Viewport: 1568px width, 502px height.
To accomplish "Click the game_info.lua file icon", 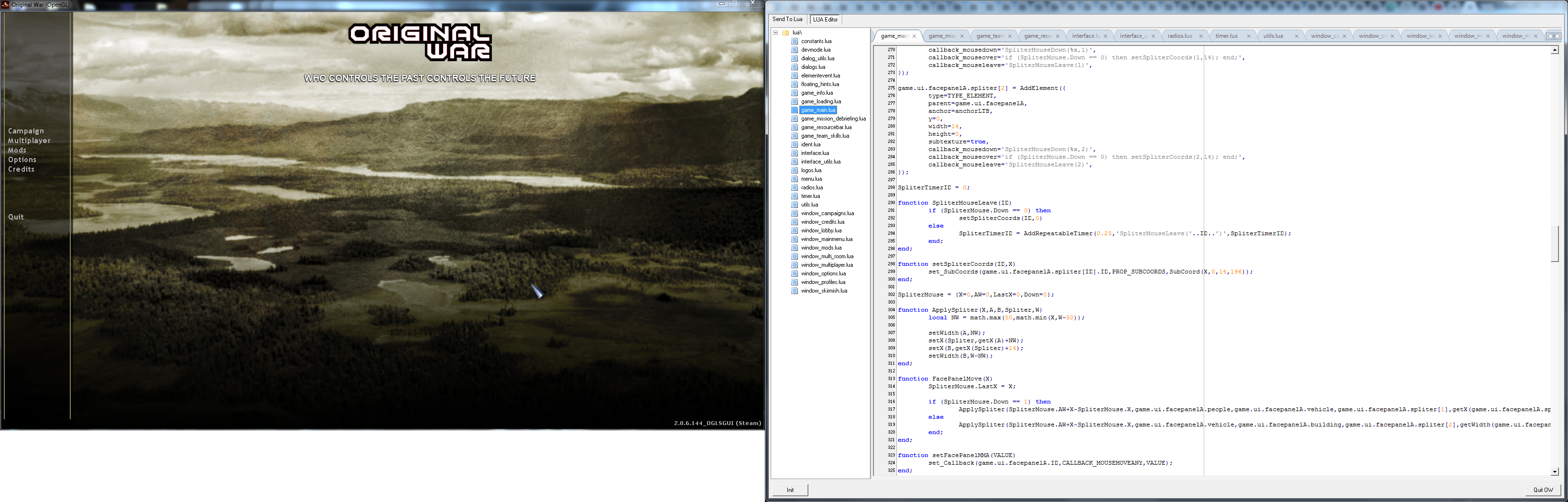I will coord(795,92).
